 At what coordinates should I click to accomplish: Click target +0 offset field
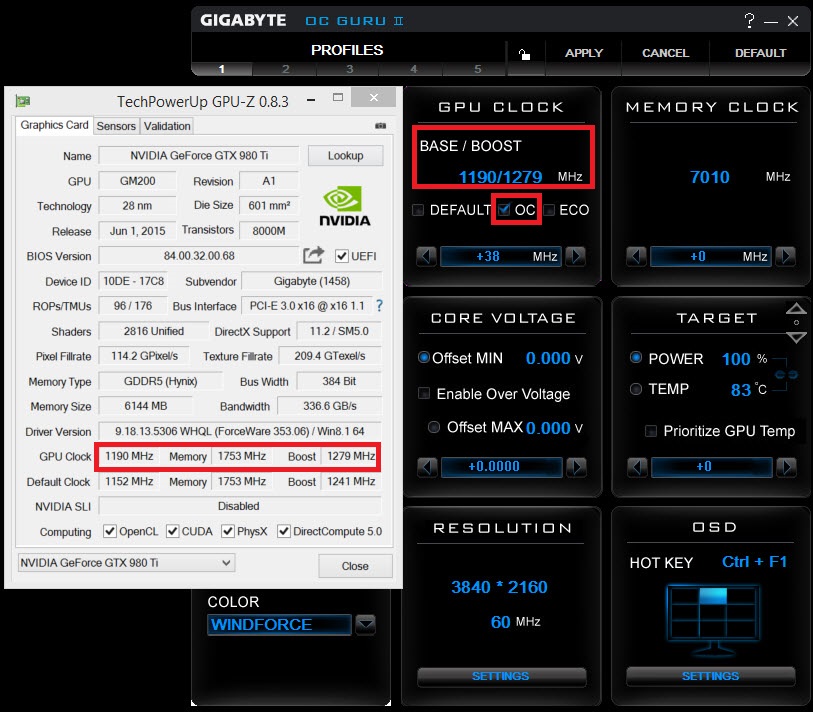(712, 467)
